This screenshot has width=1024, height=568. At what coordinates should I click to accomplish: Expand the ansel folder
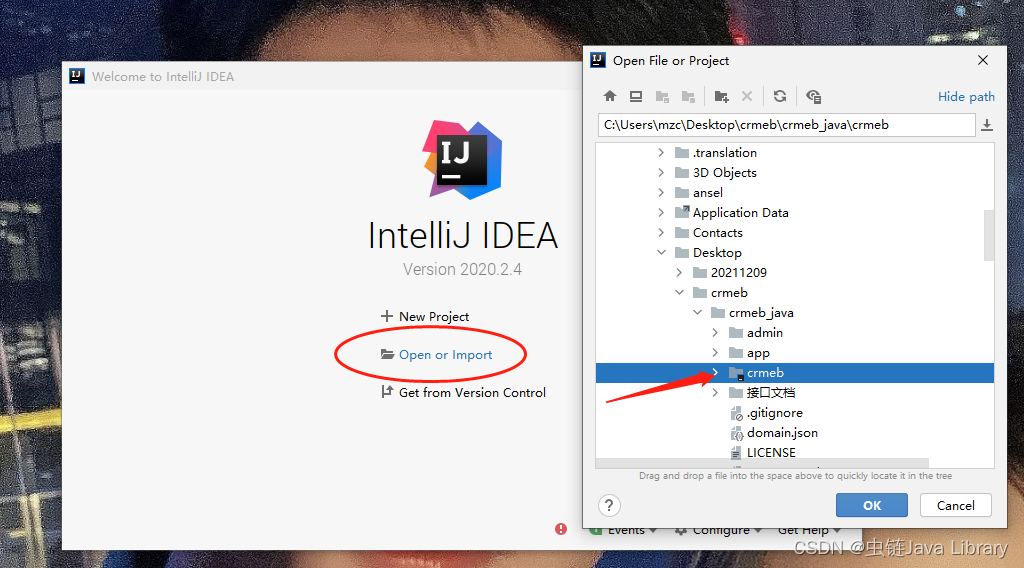[x=661, y=193]
